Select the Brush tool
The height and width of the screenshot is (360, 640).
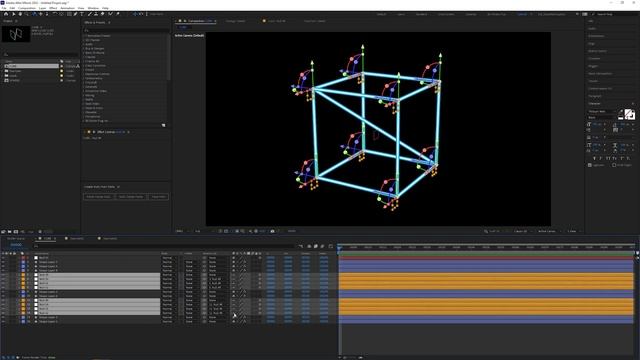click(89, 14)
